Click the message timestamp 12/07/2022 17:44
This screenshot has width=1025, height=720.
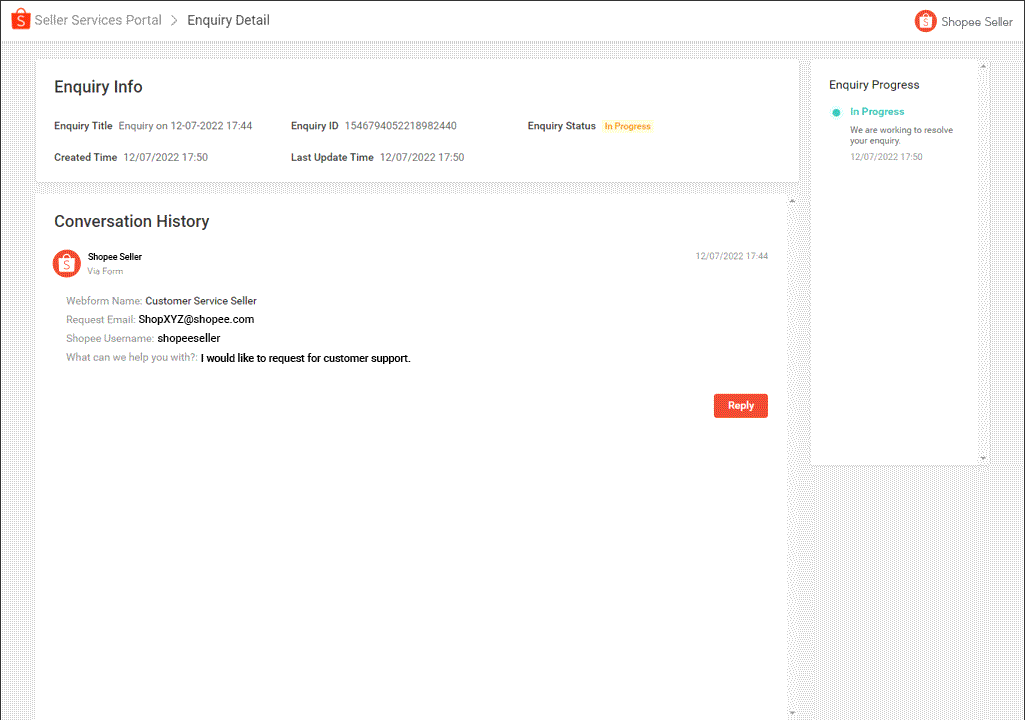pos(731,256)
